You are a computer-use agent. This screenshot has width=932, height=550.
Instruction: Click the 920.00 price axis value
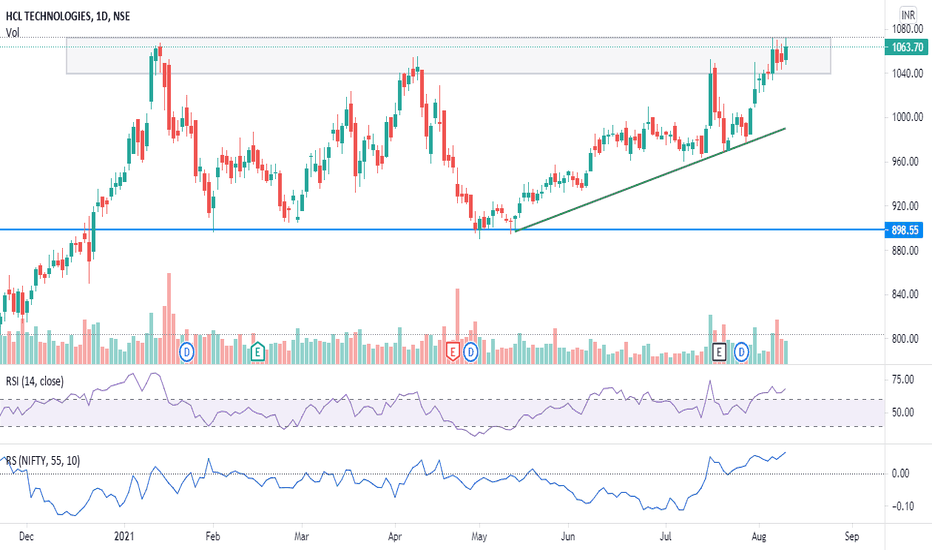[x=905, y=206]
